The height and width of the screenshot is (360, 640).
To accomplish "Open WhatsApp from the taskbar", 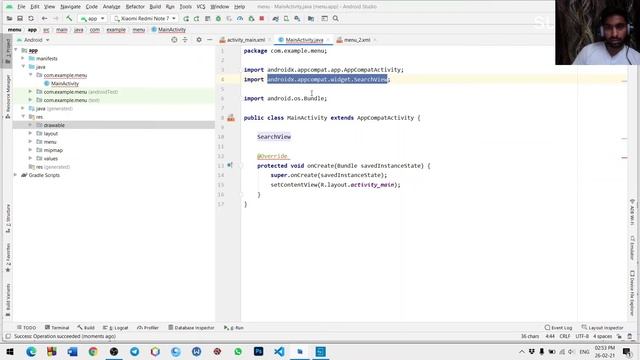I will click(238, 351).
